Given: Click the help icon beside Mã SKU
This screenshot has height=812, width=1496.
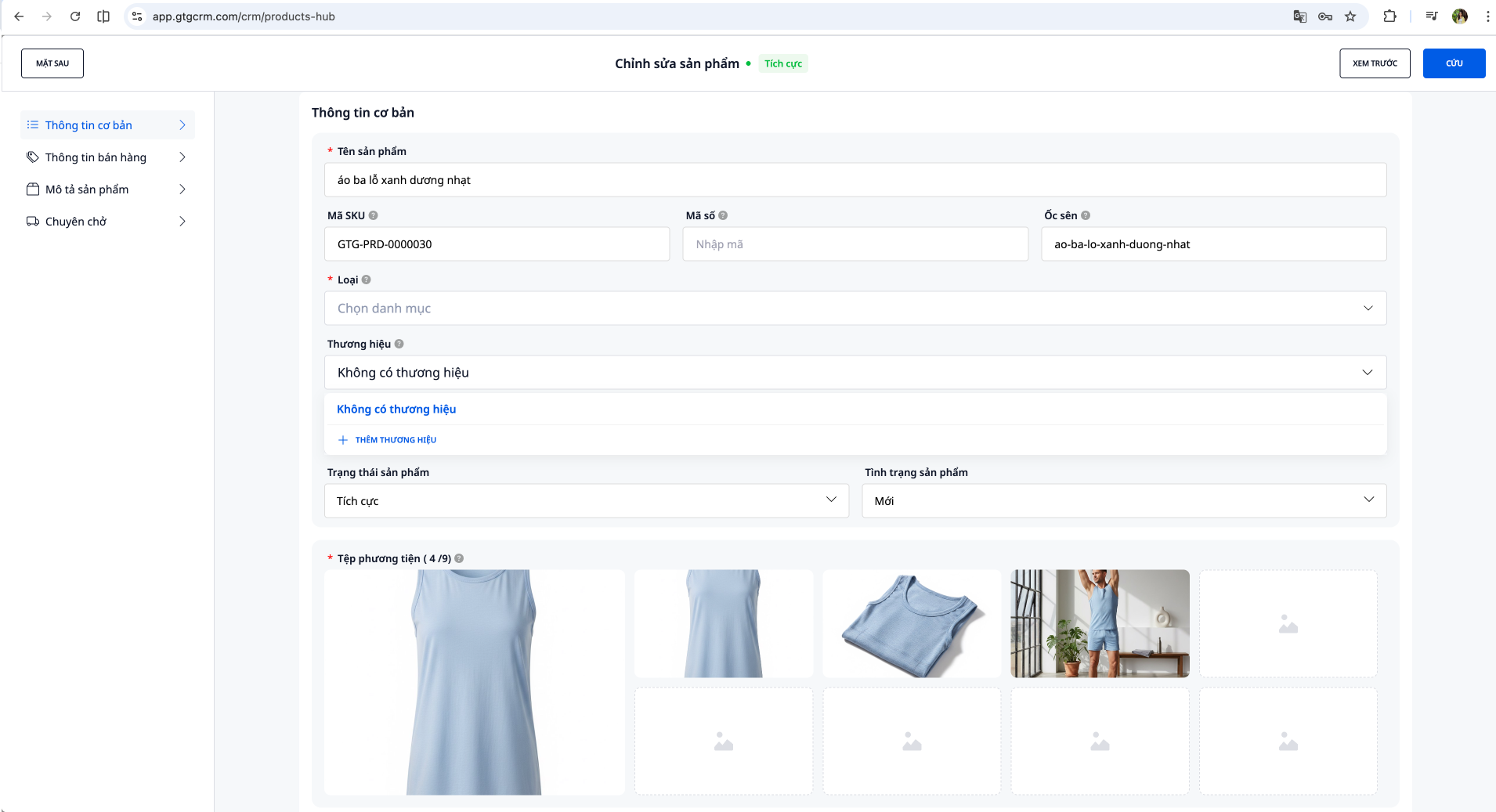Looking at the screenshot, I should coord(374,215).
